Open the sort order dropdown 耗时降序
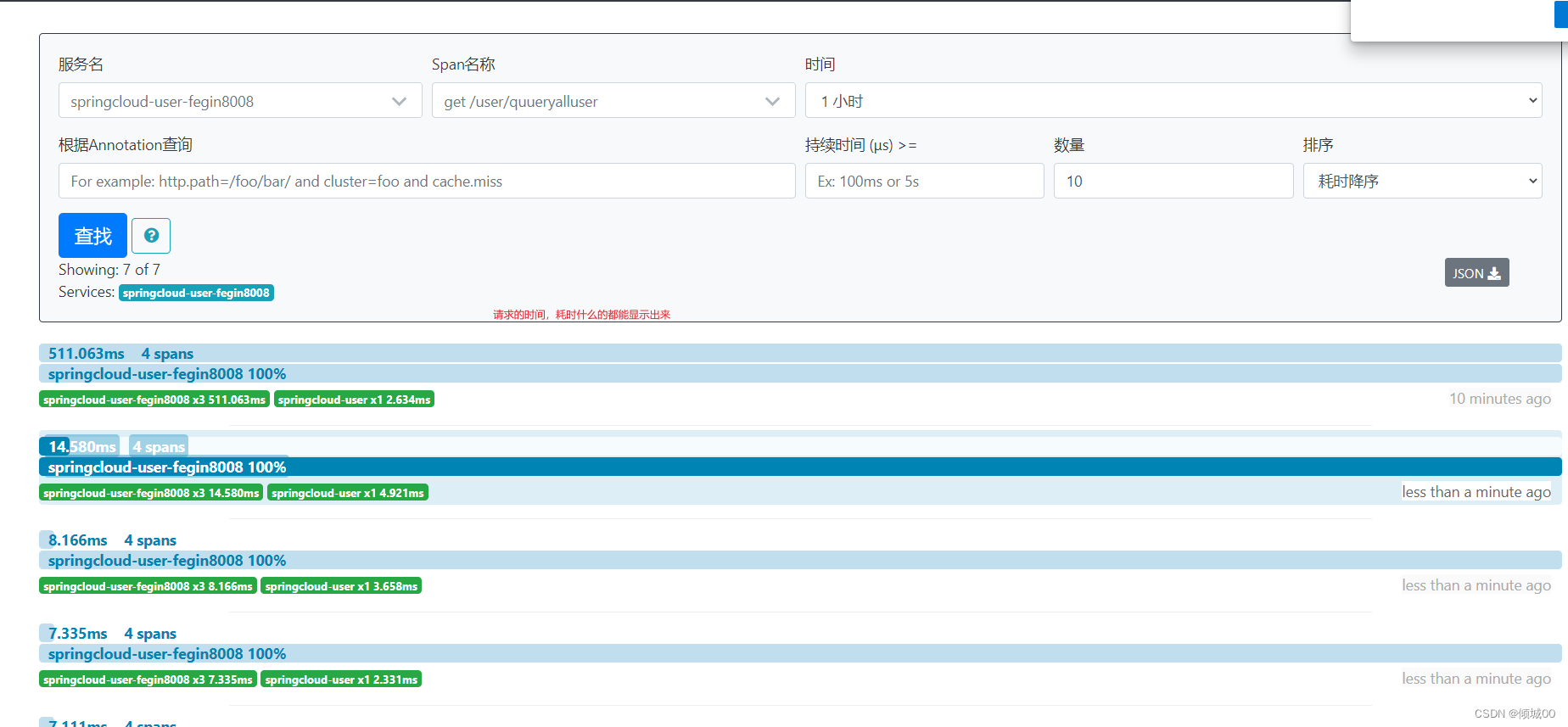The width and height of the screenshot is (1568, 727). click(x=1423, y=181)
